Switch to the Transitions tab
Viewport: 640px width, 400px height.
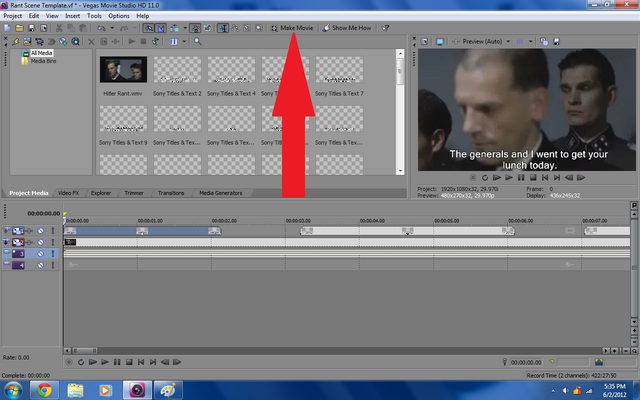171,193
